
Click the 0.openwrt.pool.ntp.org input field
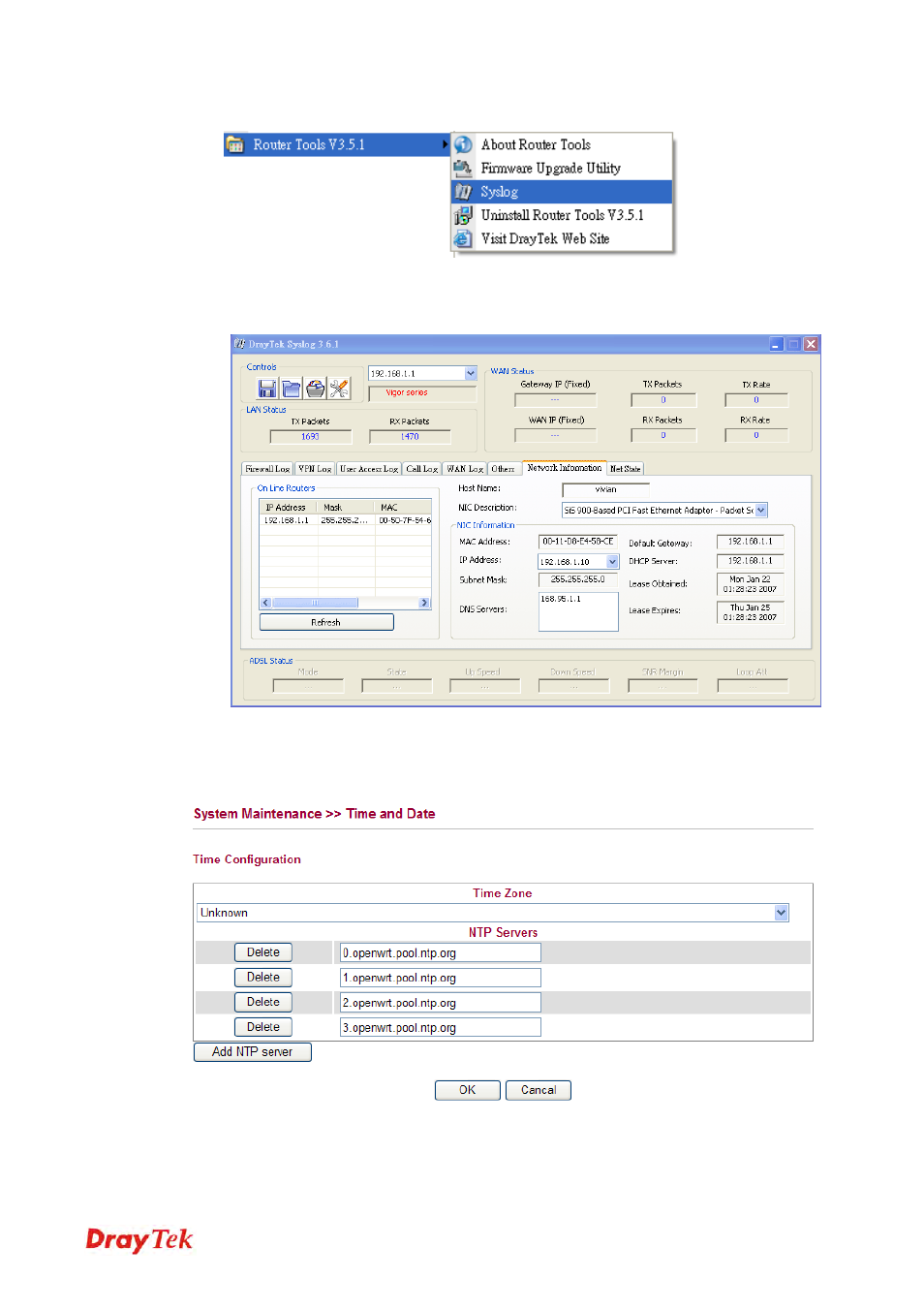click(441, 952)
